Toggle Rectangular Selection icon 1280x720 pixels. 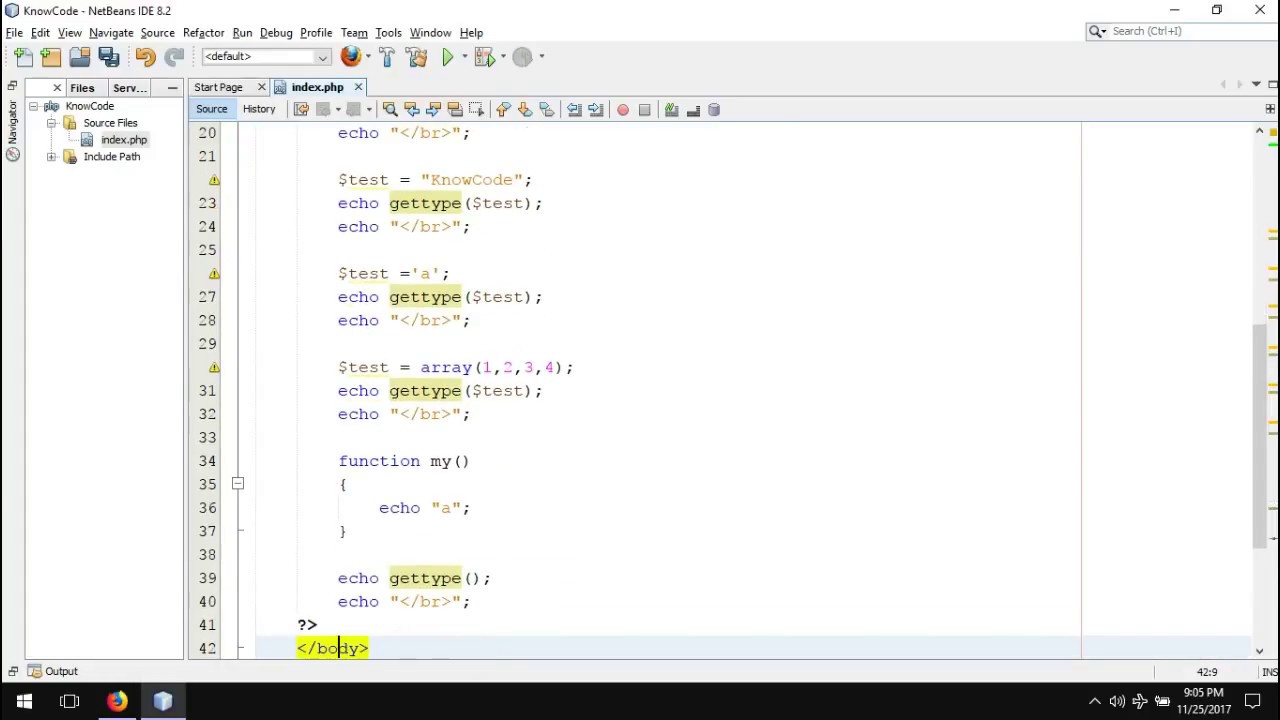coord(476,110)
